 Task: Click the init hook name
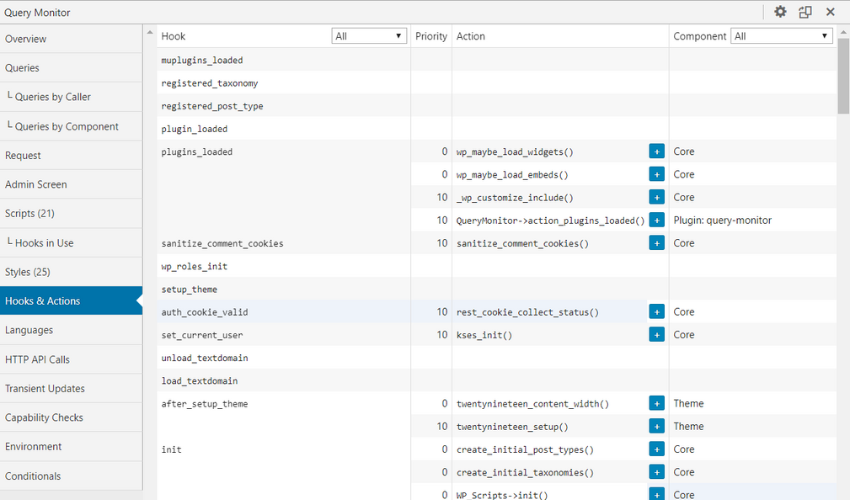point(171,450)
